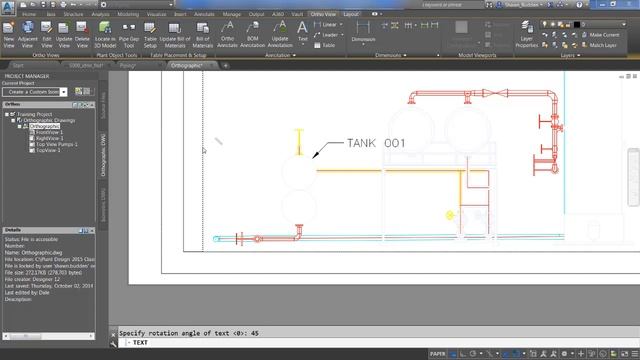Click the Adjust Space dimension icon
The image size is (640, 360).
coord(395,25)
